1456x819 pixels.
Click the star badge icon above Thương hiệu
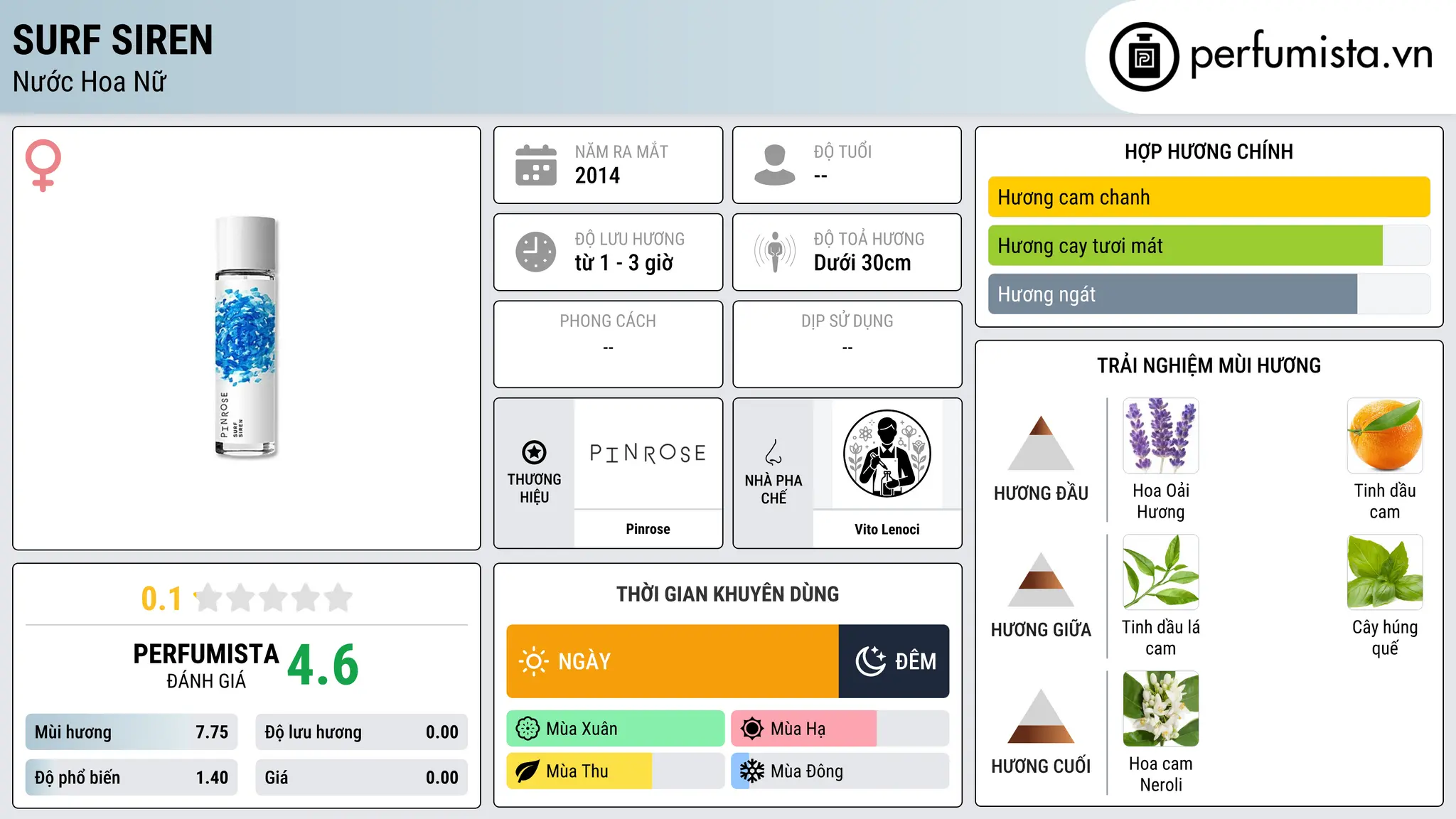534,452
